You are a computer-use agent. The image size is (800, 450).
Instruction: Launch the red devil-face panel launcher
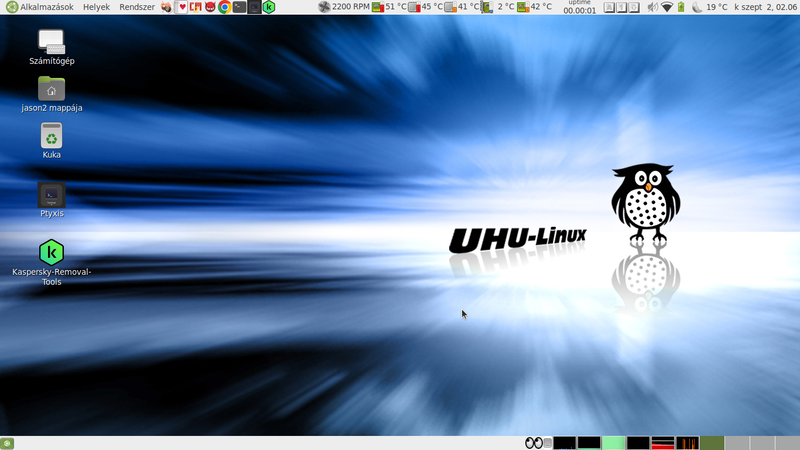tap(210, 7)
